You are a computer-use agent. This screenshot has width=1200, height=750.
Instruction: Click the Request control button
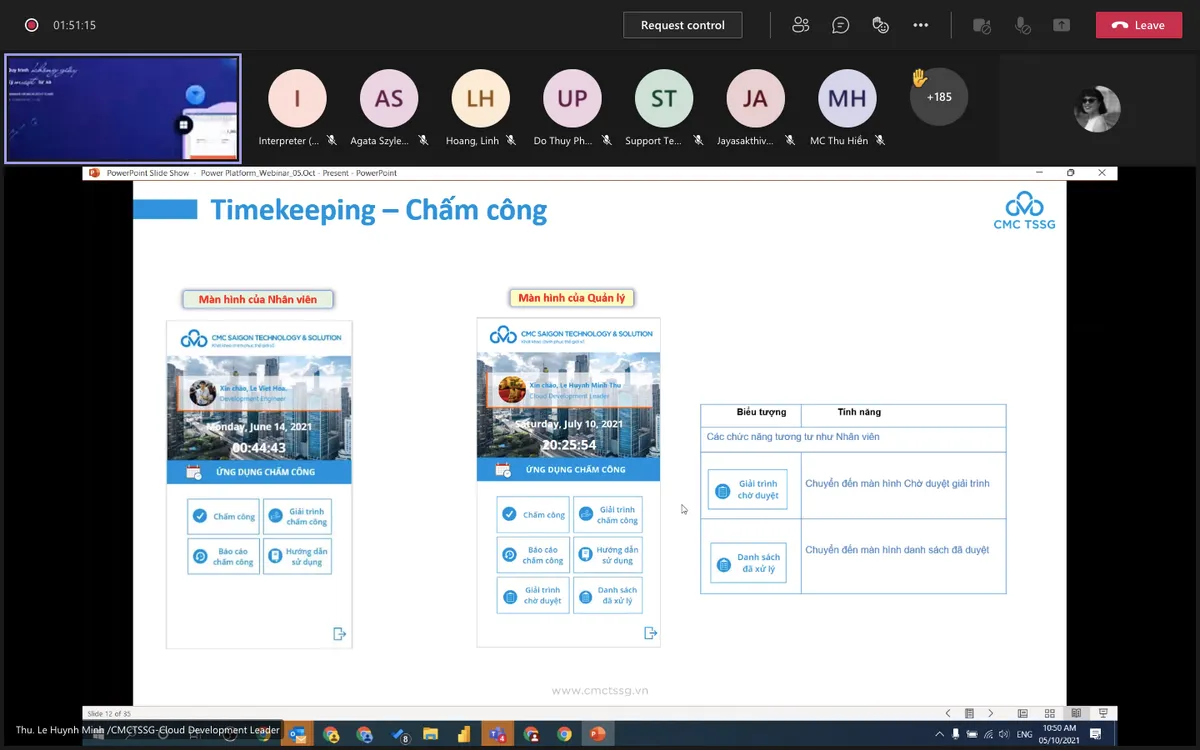pyautogui.click(x=683, y=24)
